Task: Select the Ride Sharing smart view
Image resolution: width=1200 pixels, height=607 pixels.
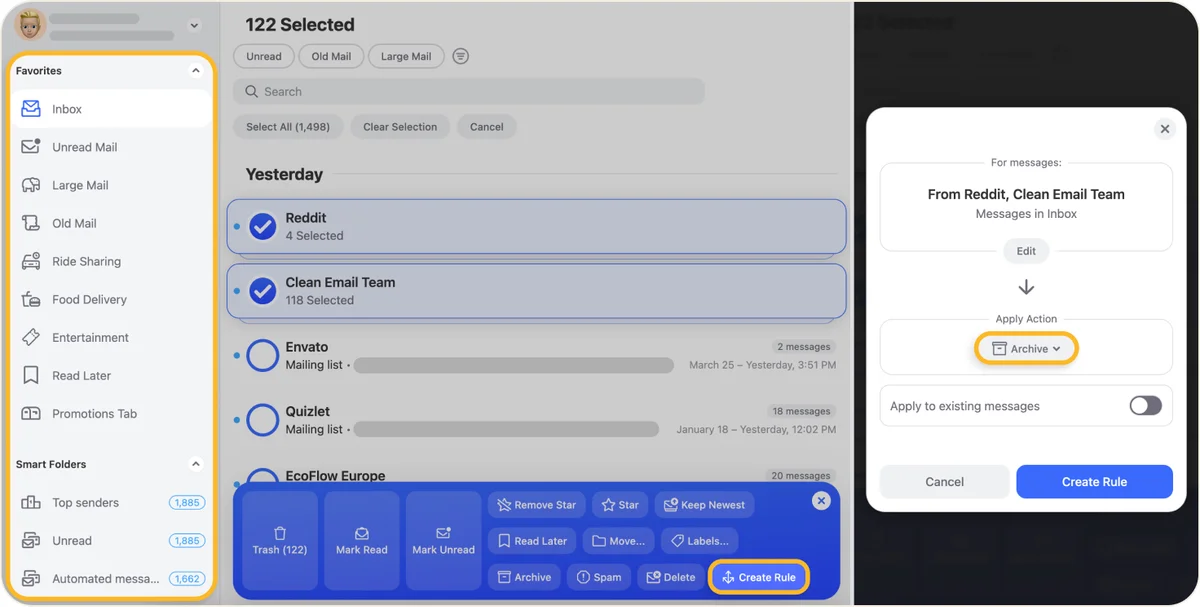Action: (x=88, y=261)
